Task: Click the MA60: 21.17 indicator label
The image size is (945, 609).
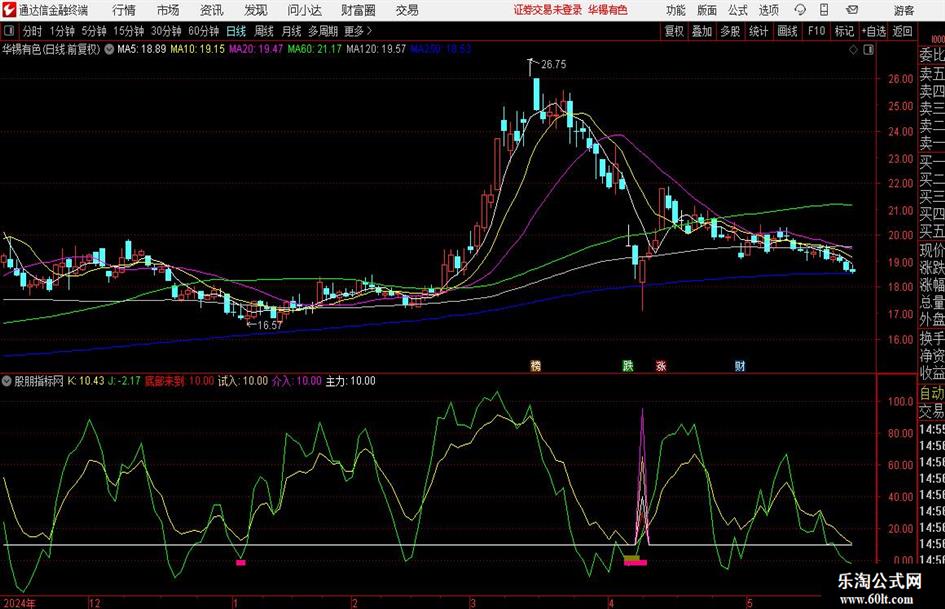Action: [315, 49]
